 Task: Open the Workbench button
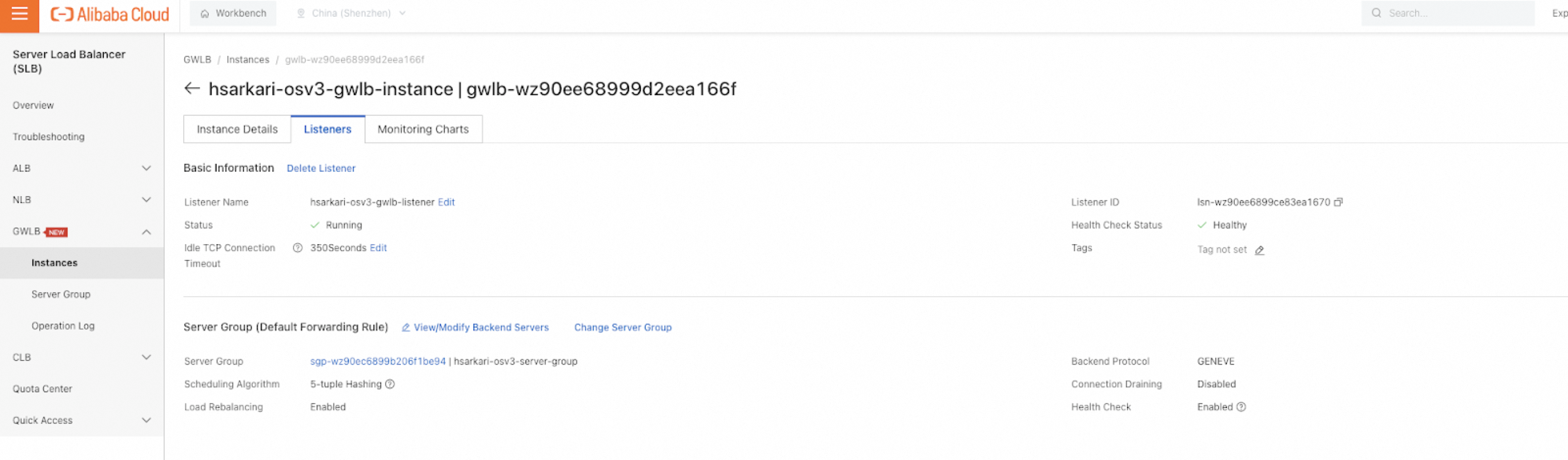point(233,13)
